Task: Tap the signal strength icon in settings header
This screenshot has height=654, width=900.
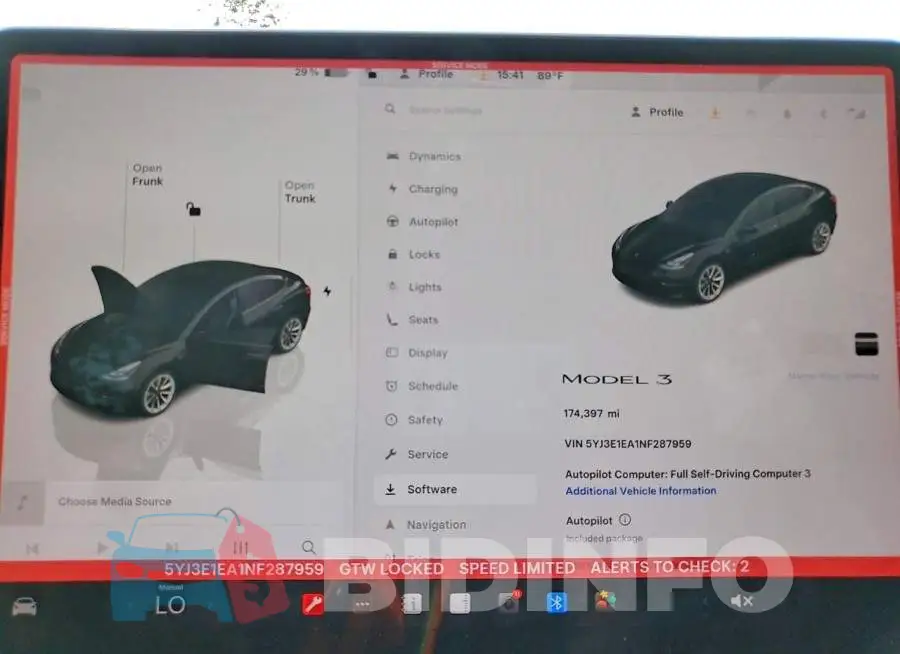Action: point(858,114)
